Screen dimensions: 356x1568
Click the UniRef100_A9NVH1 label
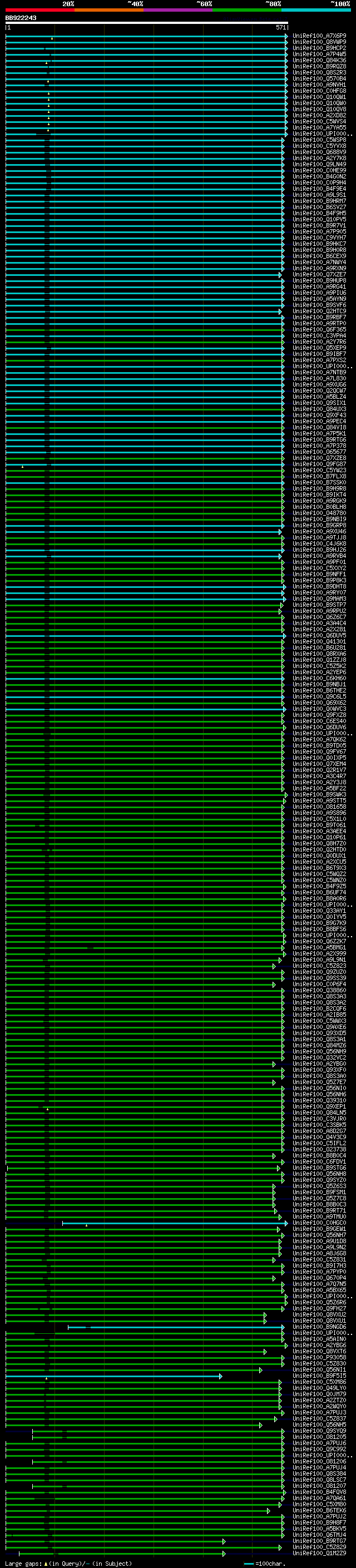click(x=319, y=85)
